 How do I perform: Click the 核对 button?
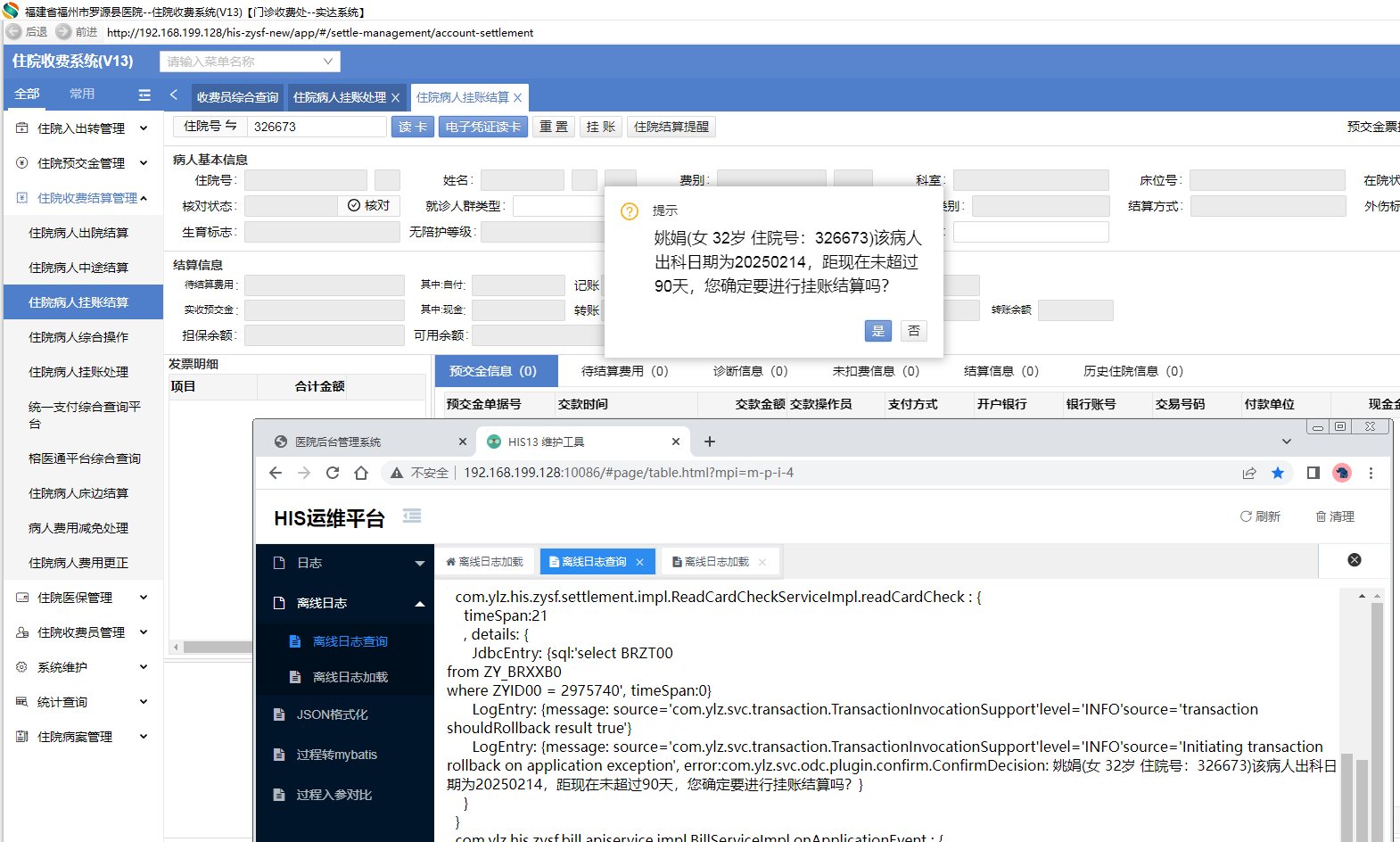click(369, 205)
